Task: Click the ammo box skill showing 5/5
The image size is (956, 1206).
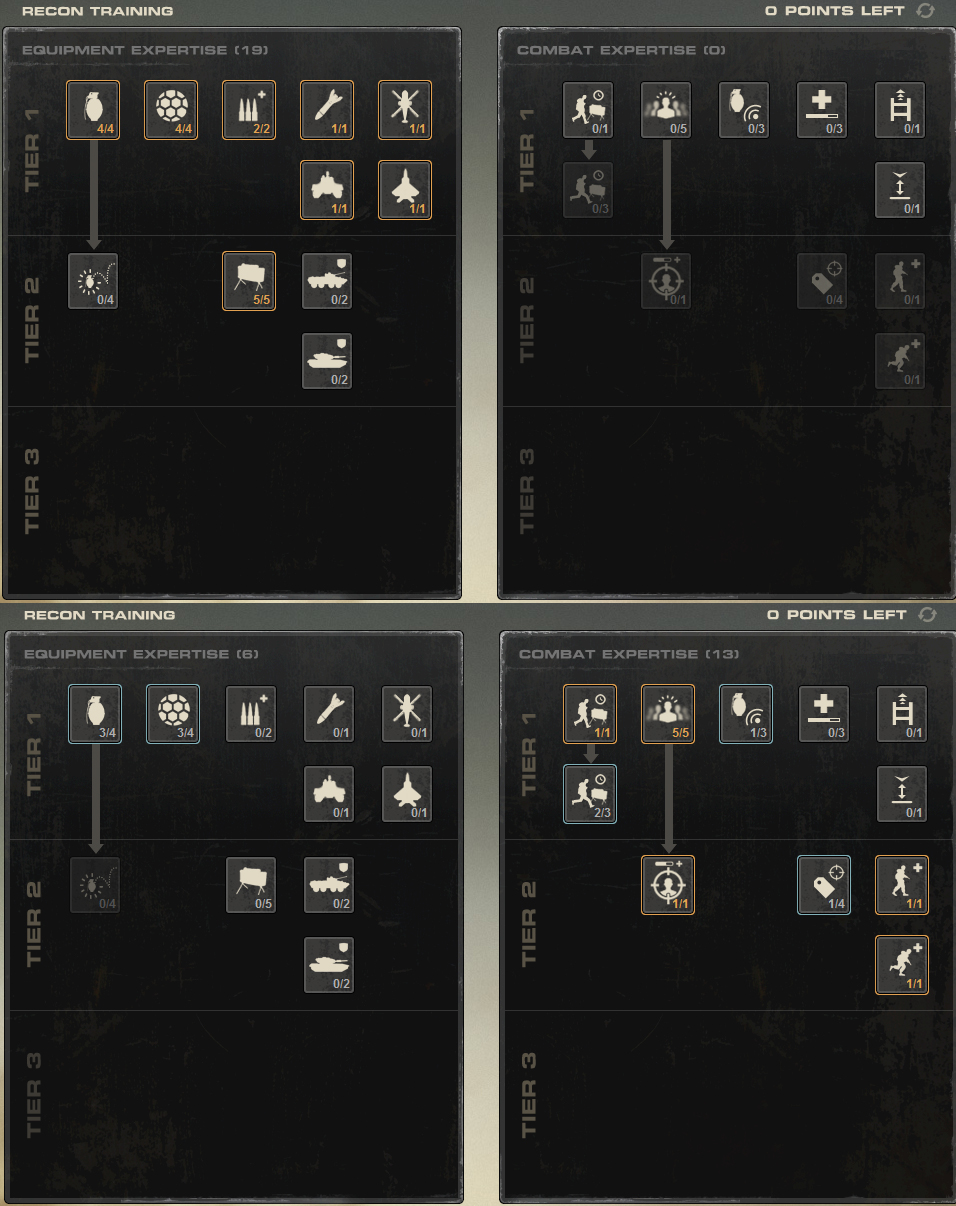Action: [249, 281]
